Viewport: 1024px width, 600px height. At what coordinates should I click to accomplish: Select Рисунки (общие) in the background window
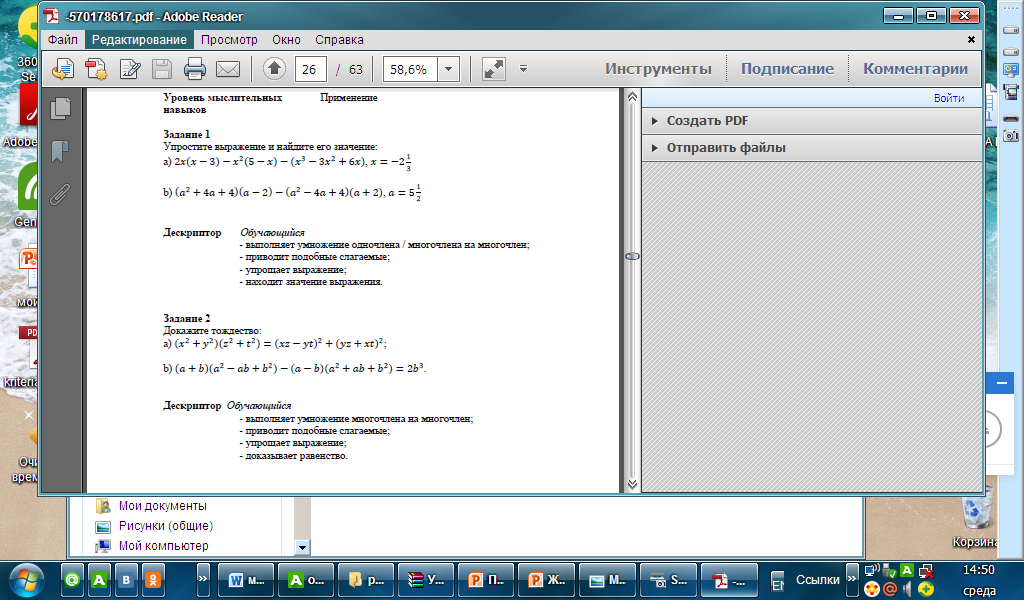click(x=166, y=526)
